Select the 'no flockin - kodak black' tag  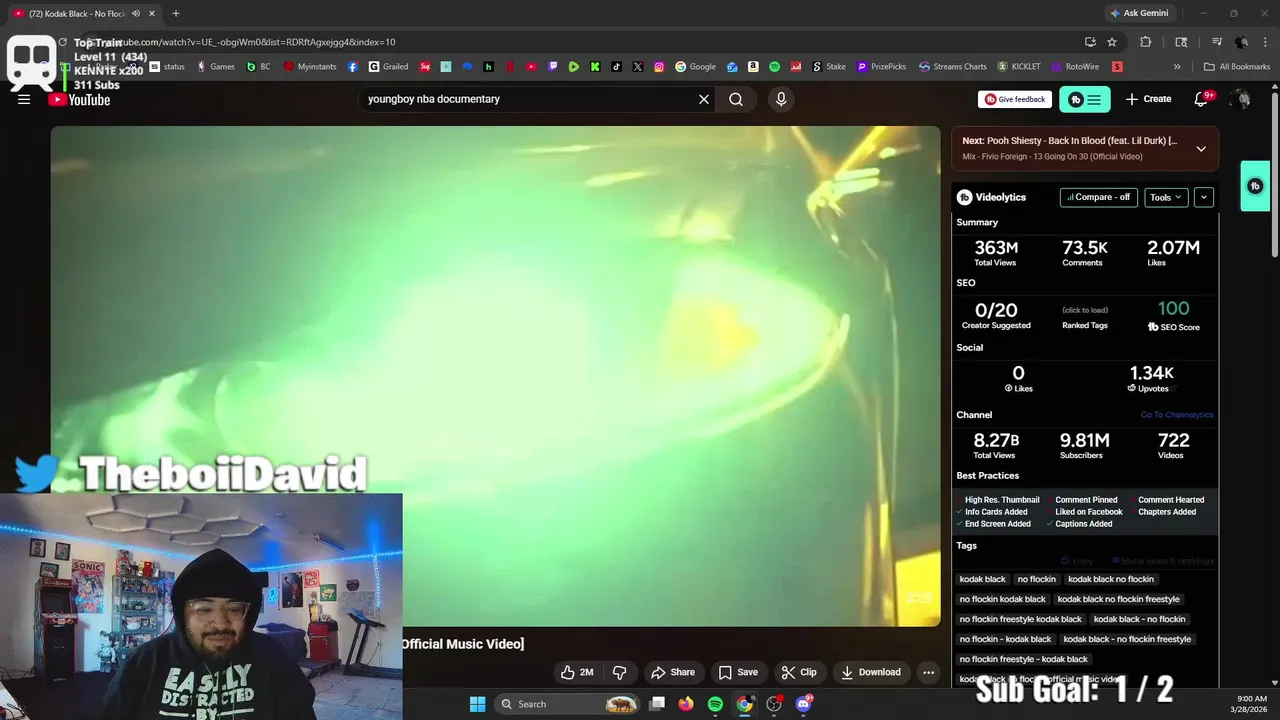click(1005, 639)
